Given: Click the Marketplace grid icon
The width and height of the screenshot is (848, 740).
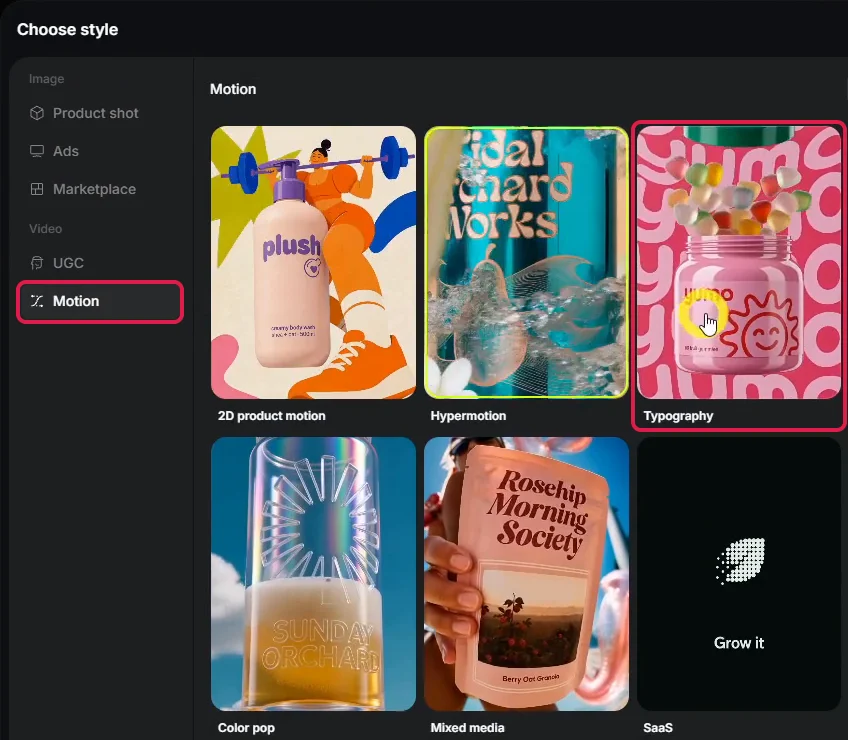Looking at the screenshot, I should (37, 189).
